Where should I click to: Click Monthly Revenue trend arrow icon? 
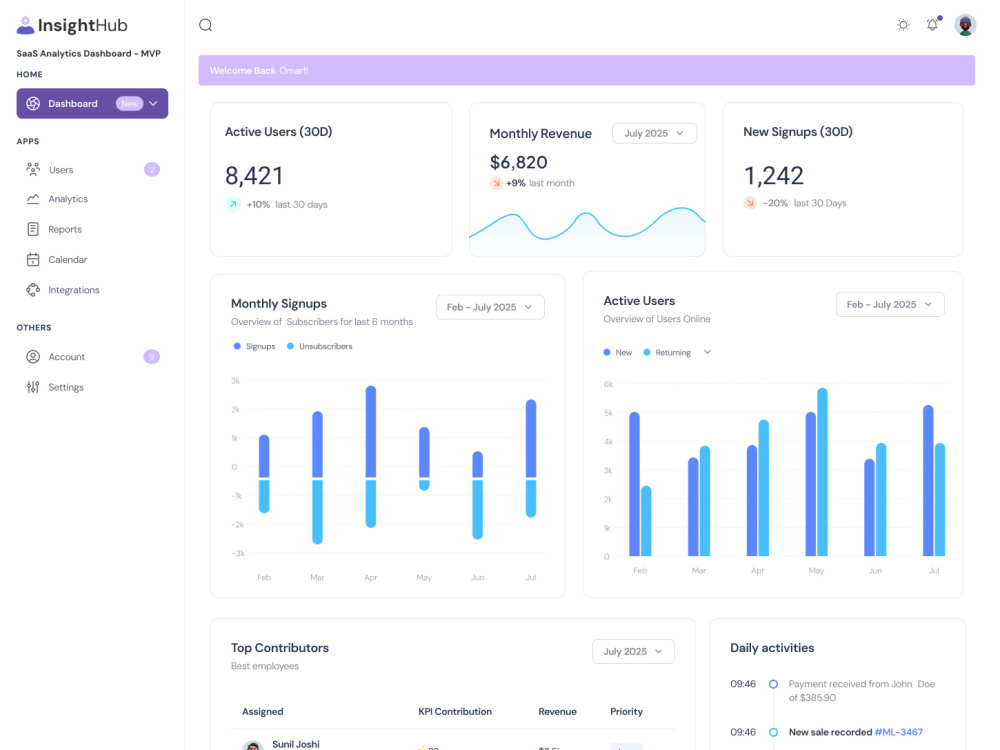pos(496,183)
